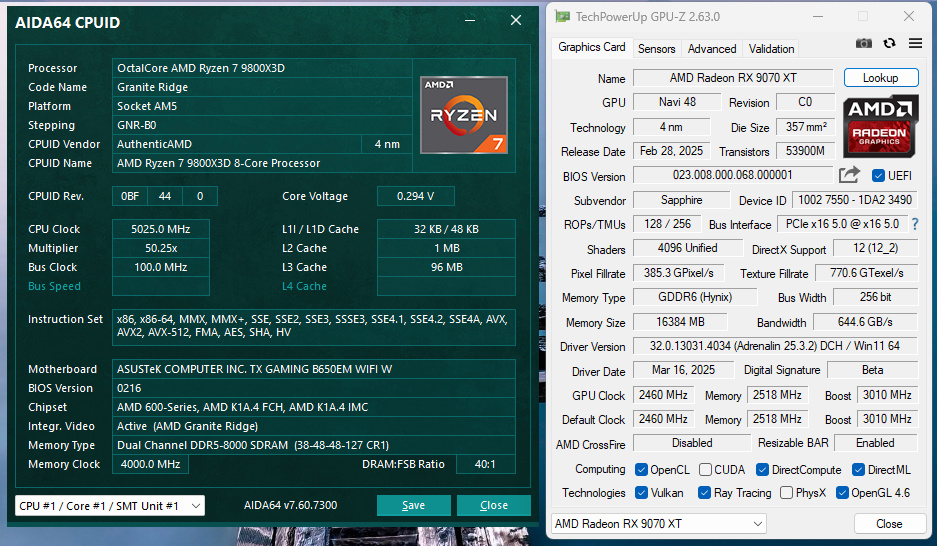Click the Resizable BAR value Enabled

tap(875, 443)
